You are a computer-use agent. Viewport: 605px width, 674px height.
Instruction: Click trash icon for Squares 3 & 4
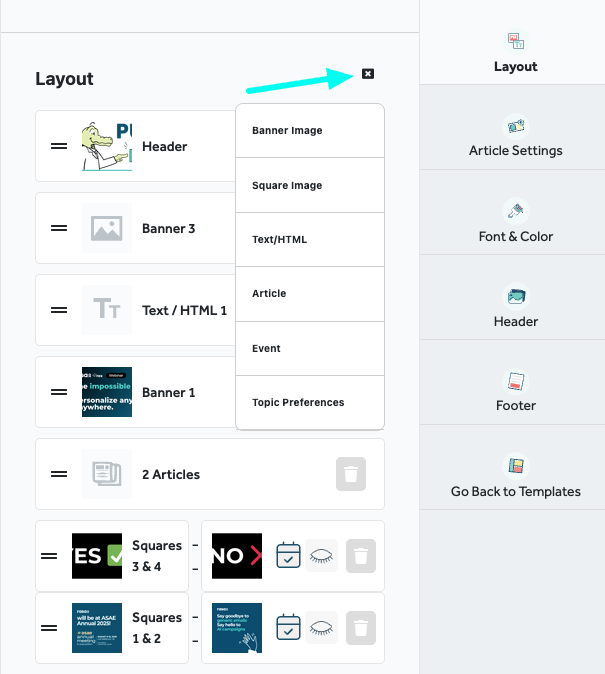pyautogui.click(x=360, y=556)
